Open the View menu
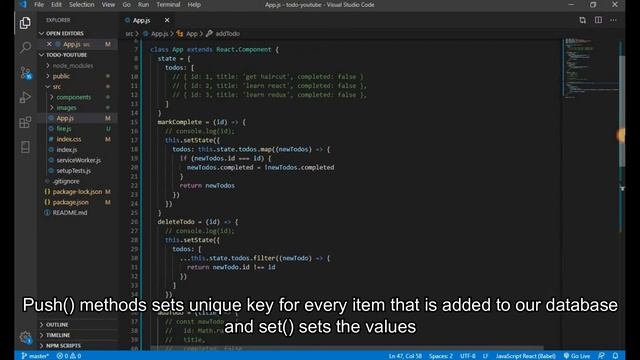Viewport: 640px width, 360px height. coord(108,4)
